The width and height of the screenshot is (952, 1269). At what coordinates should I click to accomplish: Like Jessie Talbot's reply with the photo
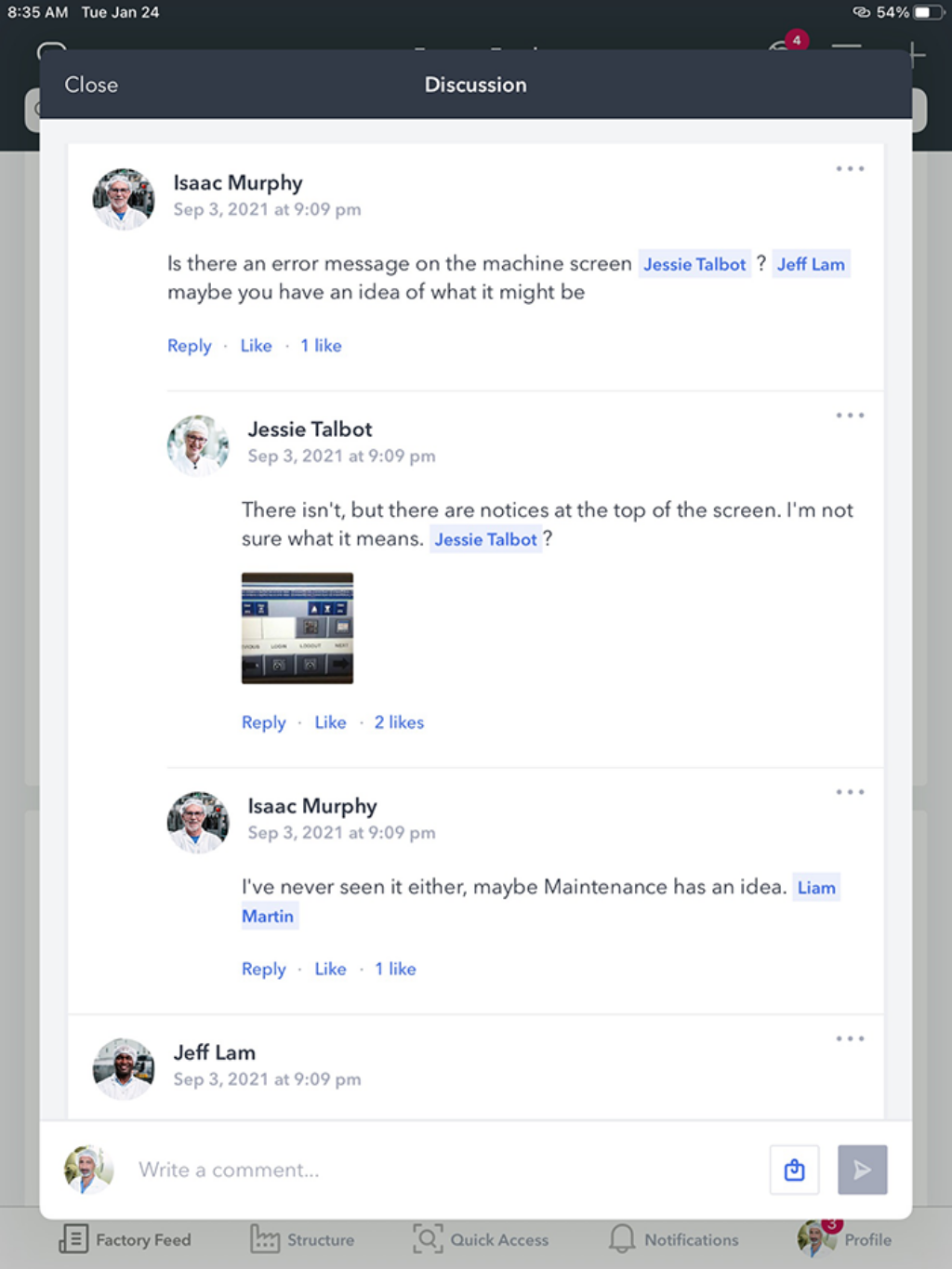tap(330, 722)
